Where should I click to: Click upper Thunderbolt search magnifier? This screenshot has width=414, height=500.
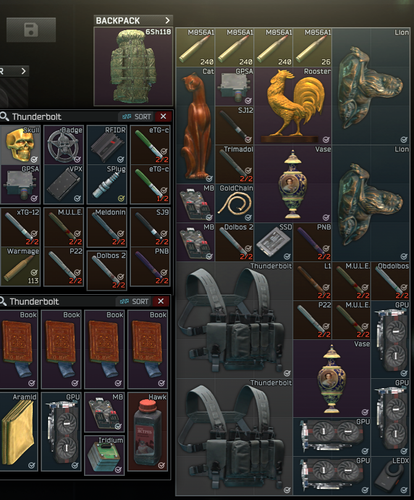pyautogui.click(x=5, y=117)
